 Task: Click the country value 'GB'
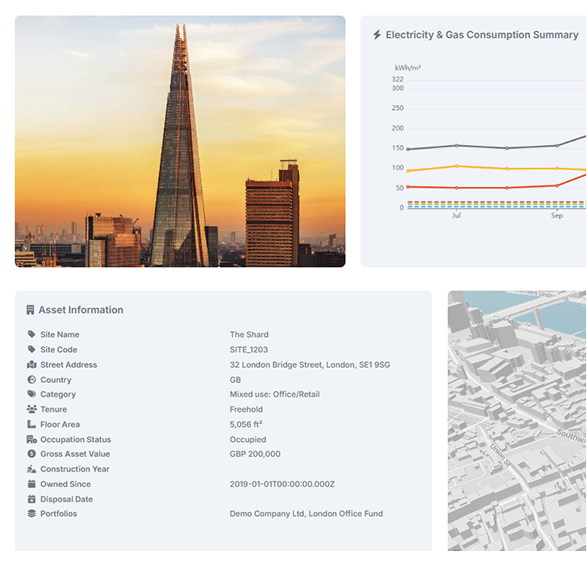(x=235, y=379)
